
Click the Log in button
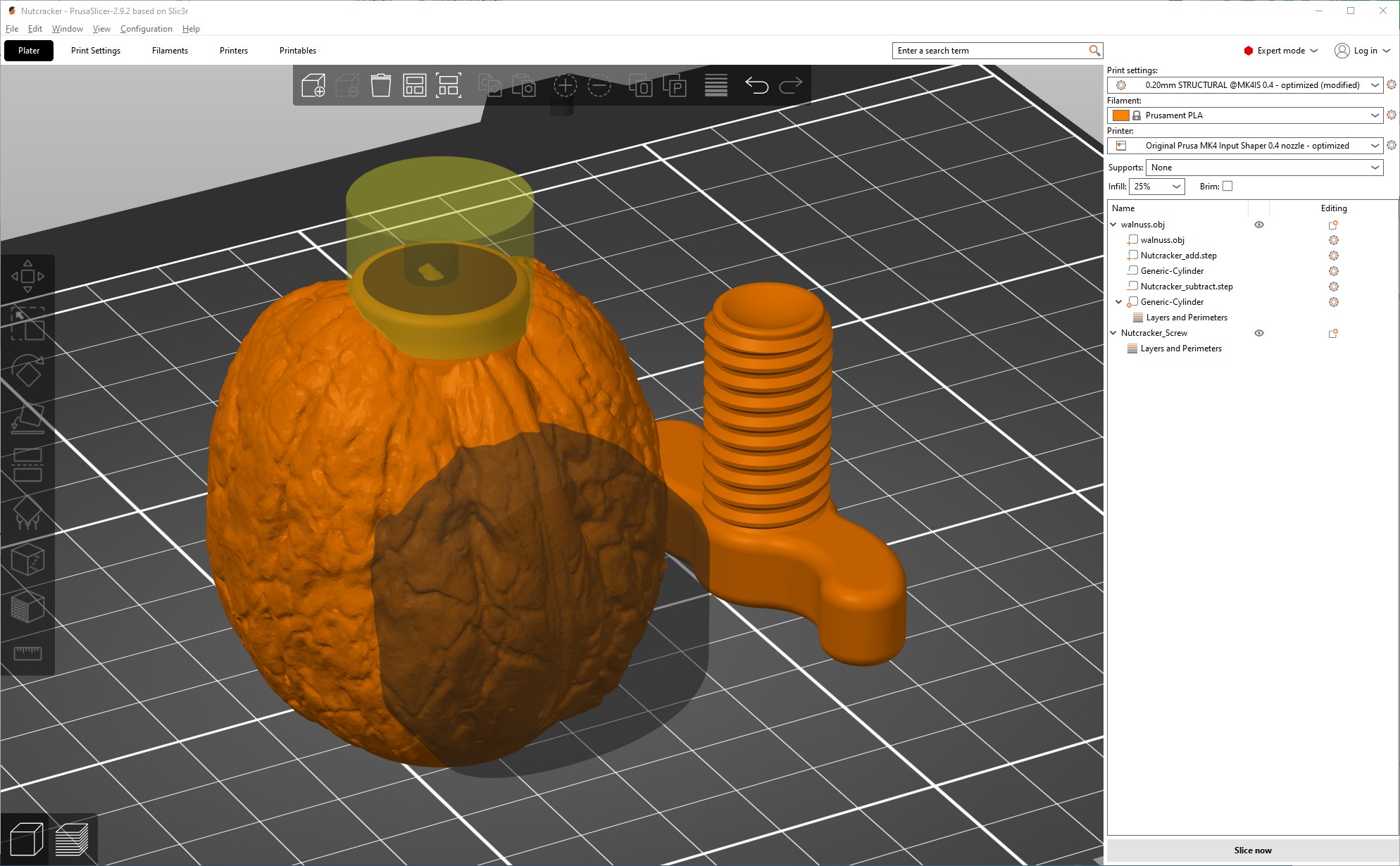(1362, 51)
